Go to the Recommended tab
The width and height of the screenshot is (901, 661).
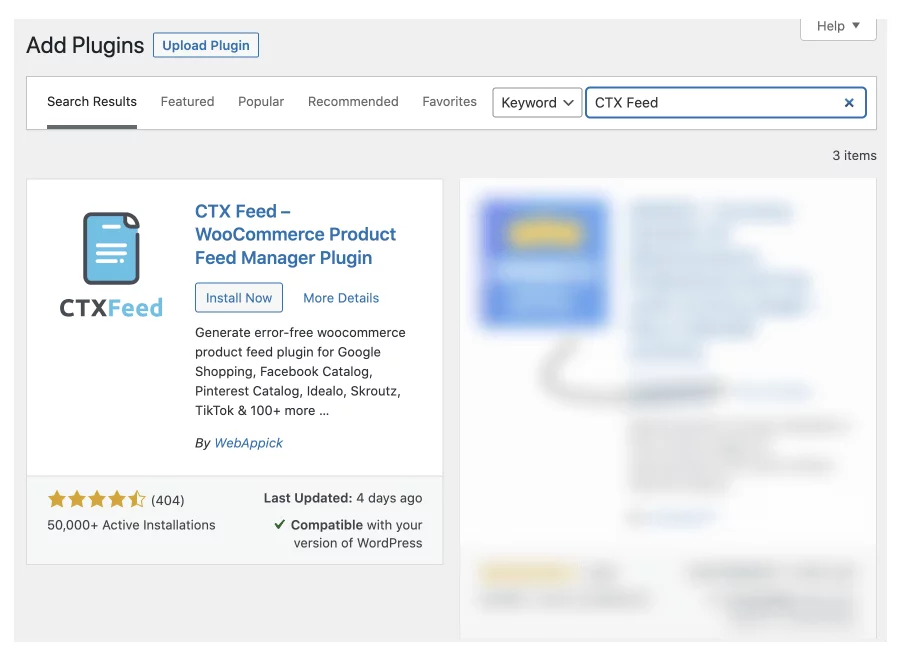pos(353,102)
